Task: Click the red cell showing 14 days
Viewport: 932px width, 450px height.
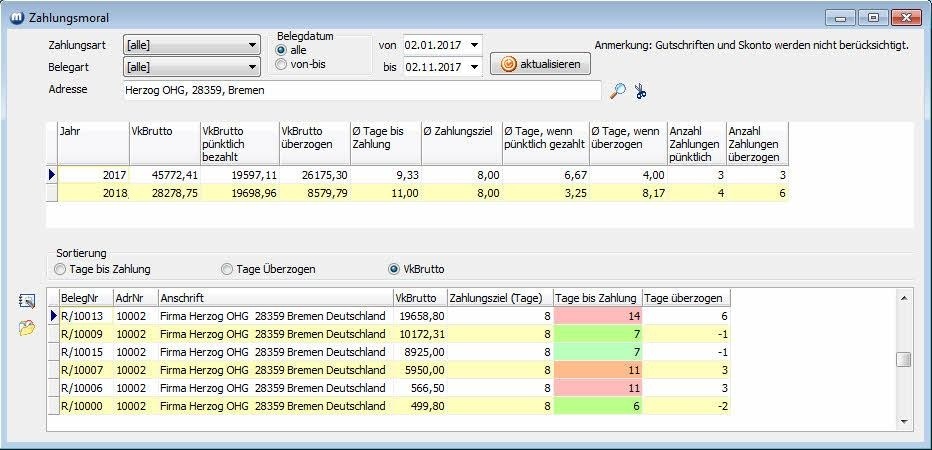Action: (596, 316)
